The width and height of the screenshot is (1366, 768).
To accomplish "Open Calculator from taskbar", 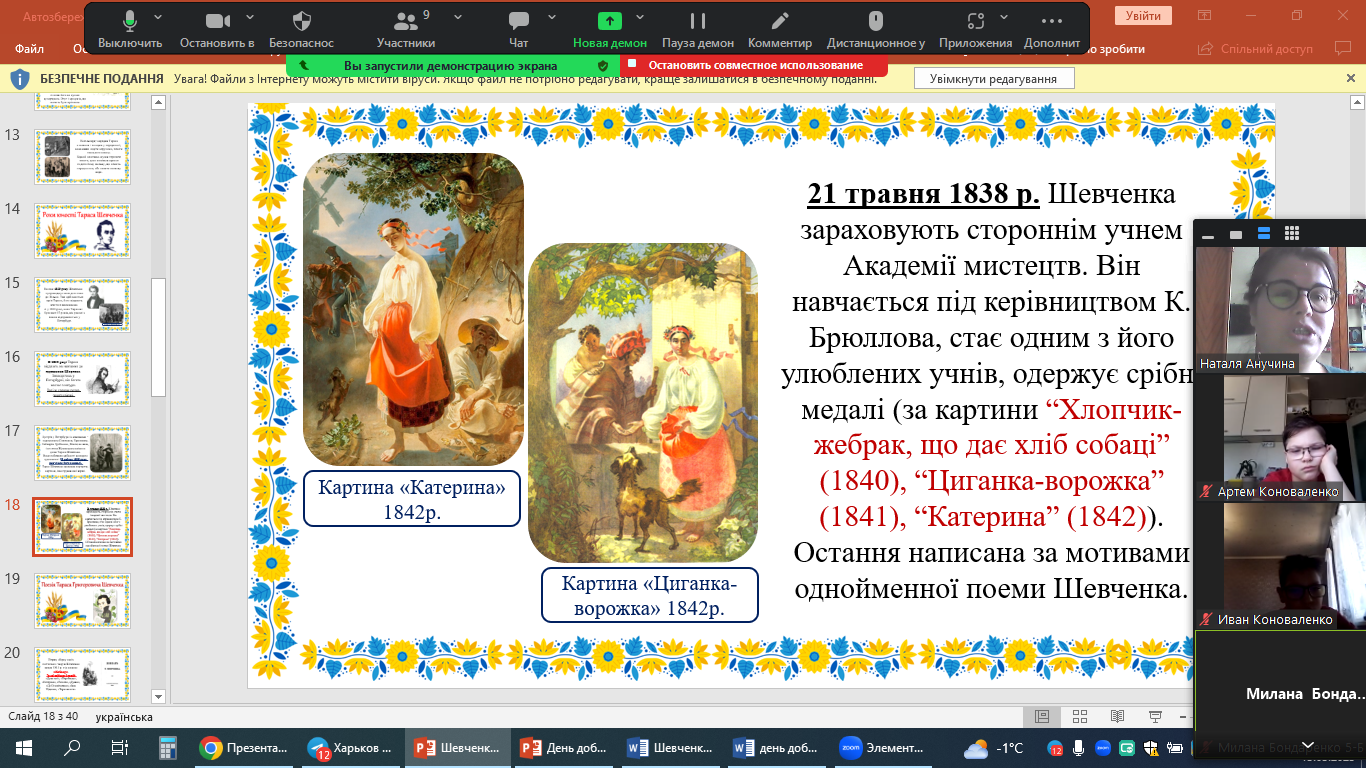I will point(168,748).
